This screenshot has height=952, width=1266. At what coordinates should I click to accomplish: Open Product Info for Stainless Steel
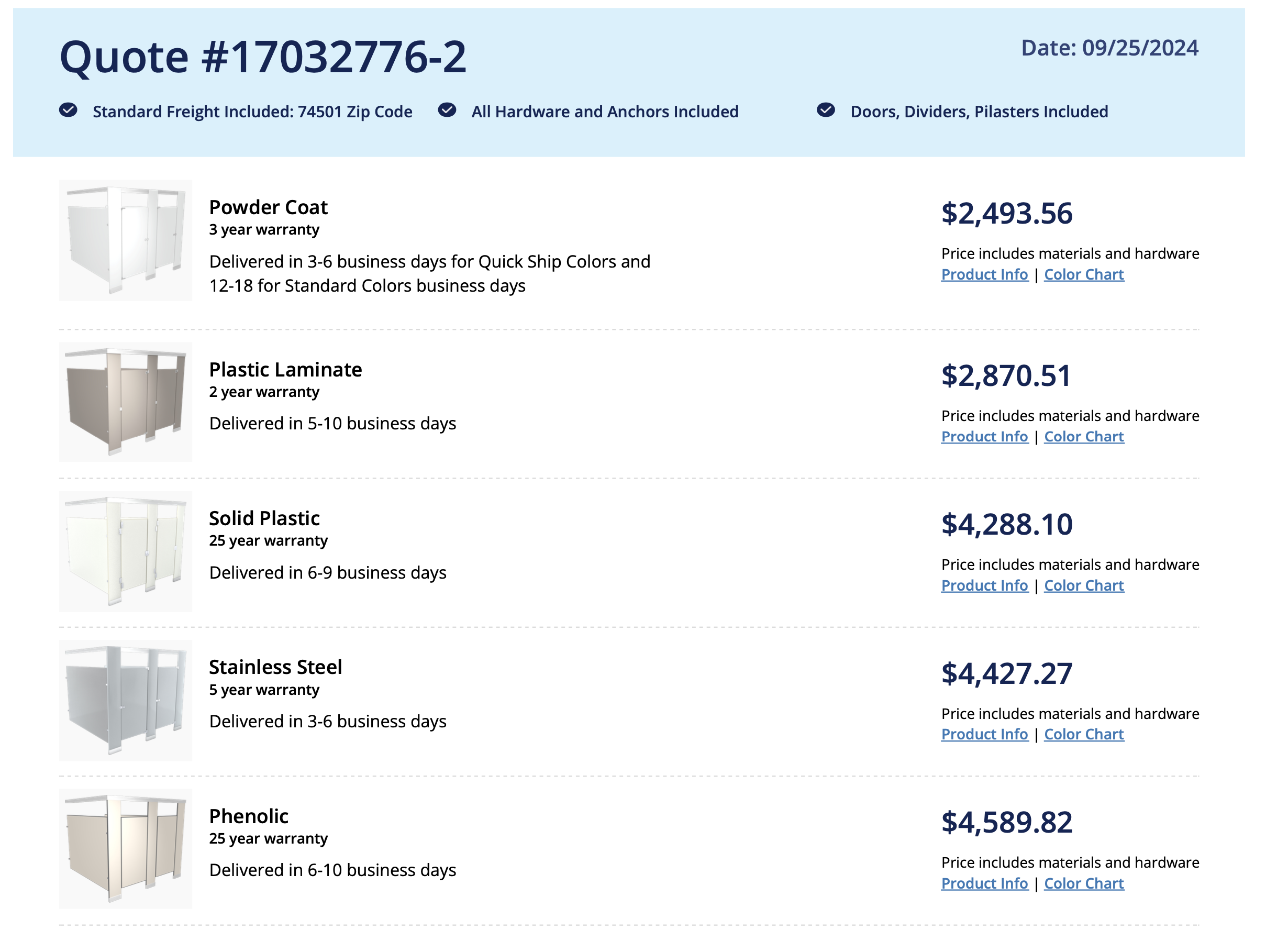(x=984, y=735)
